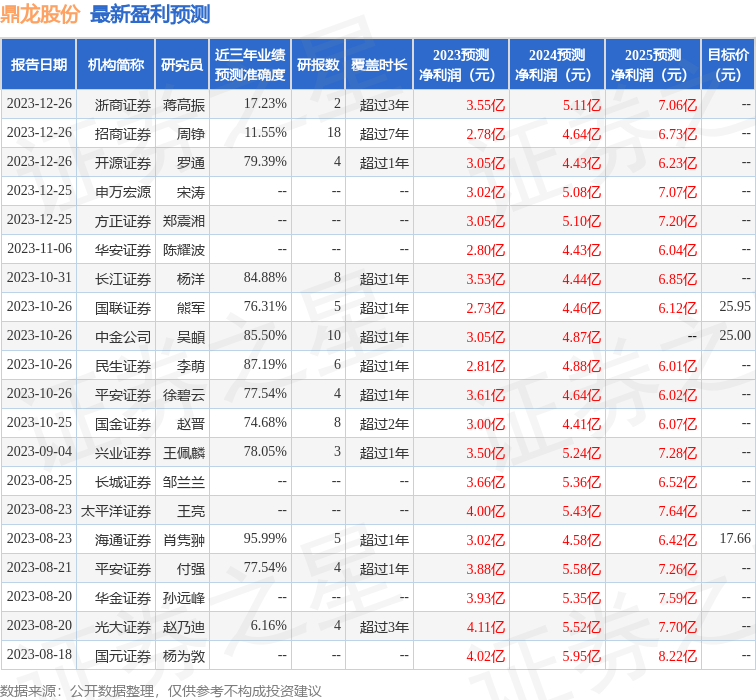The width and height of the screenshot is (756, 700).
Task: Click the 95.99% accuracy value
Action: [265, 538]
